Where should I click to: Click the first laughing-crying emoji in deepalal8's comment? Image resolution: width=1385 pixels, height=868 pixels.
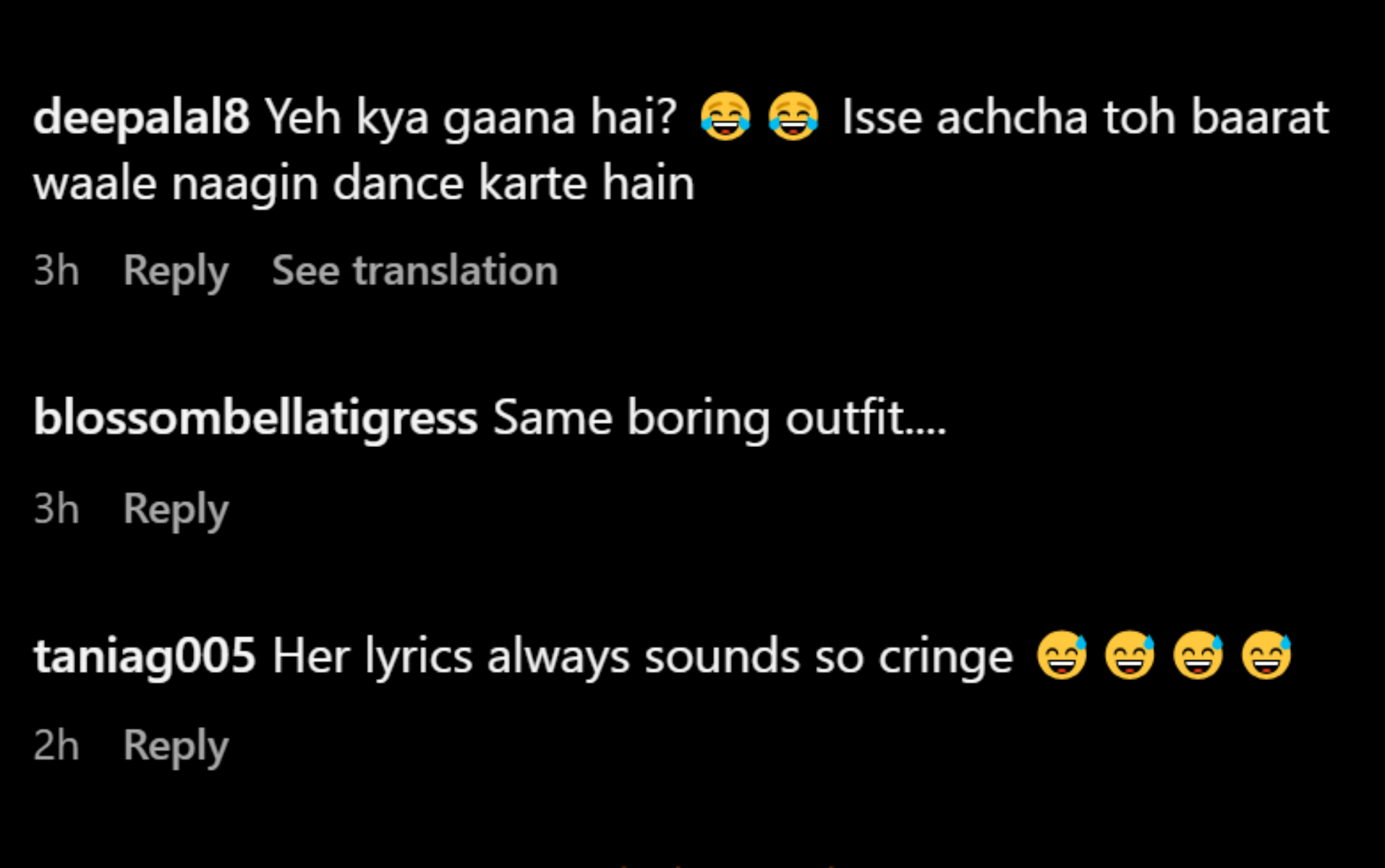[725, 116]
